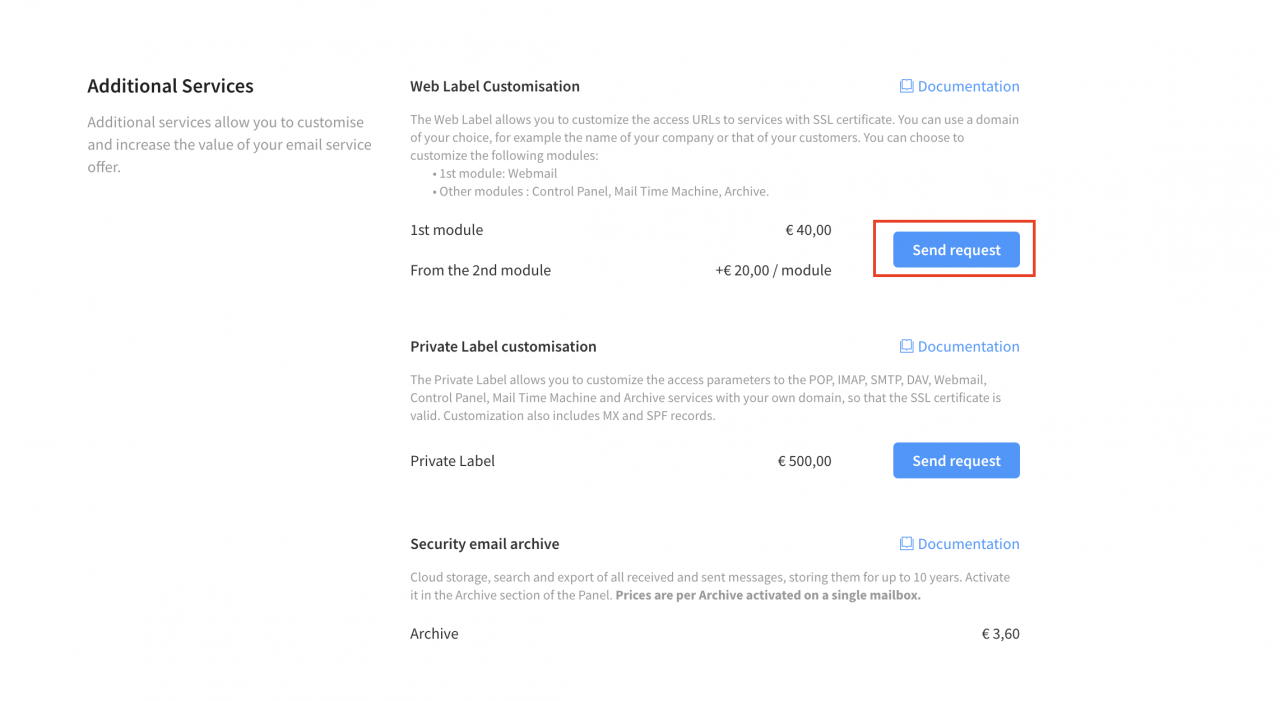Select the Private Label pricing row label
This screenshot has width=1280, height=701.
tap(452, 461)
